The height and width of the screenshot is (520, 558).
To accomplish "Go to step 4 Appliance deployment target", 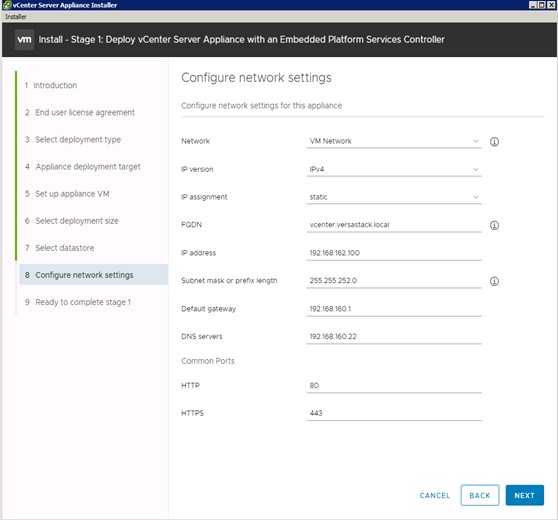I will 83,167.
